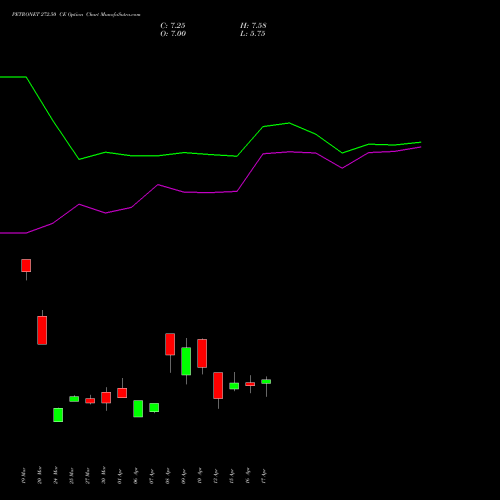Select the 24 Mar date label
500x500 pixels.
click(55, 475)
